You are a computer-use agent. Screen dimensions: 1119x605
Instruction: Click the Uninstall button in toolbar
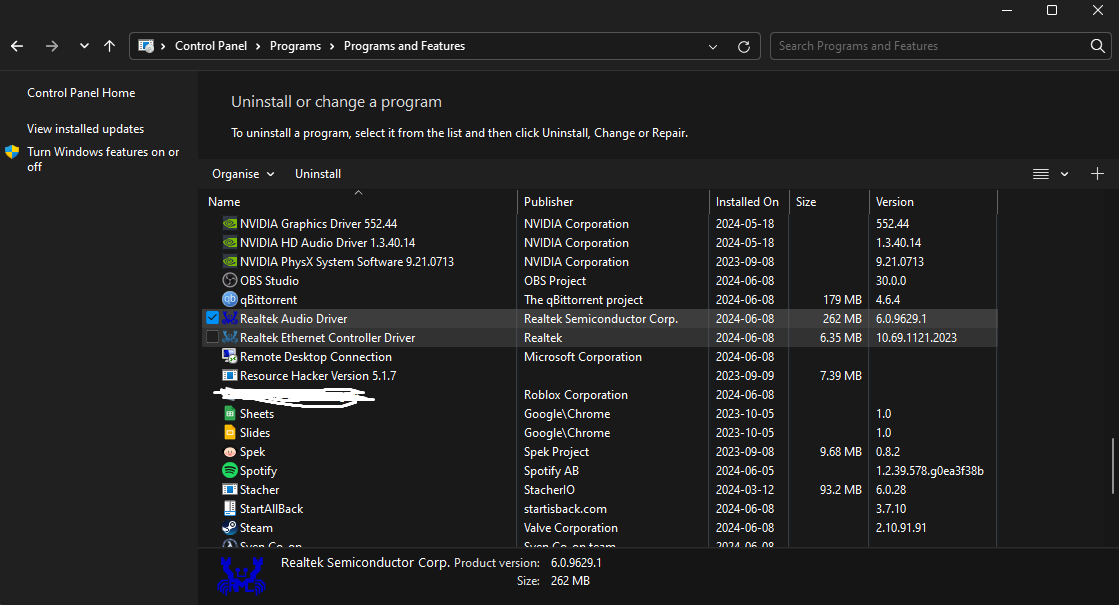(x=318, y=174)
